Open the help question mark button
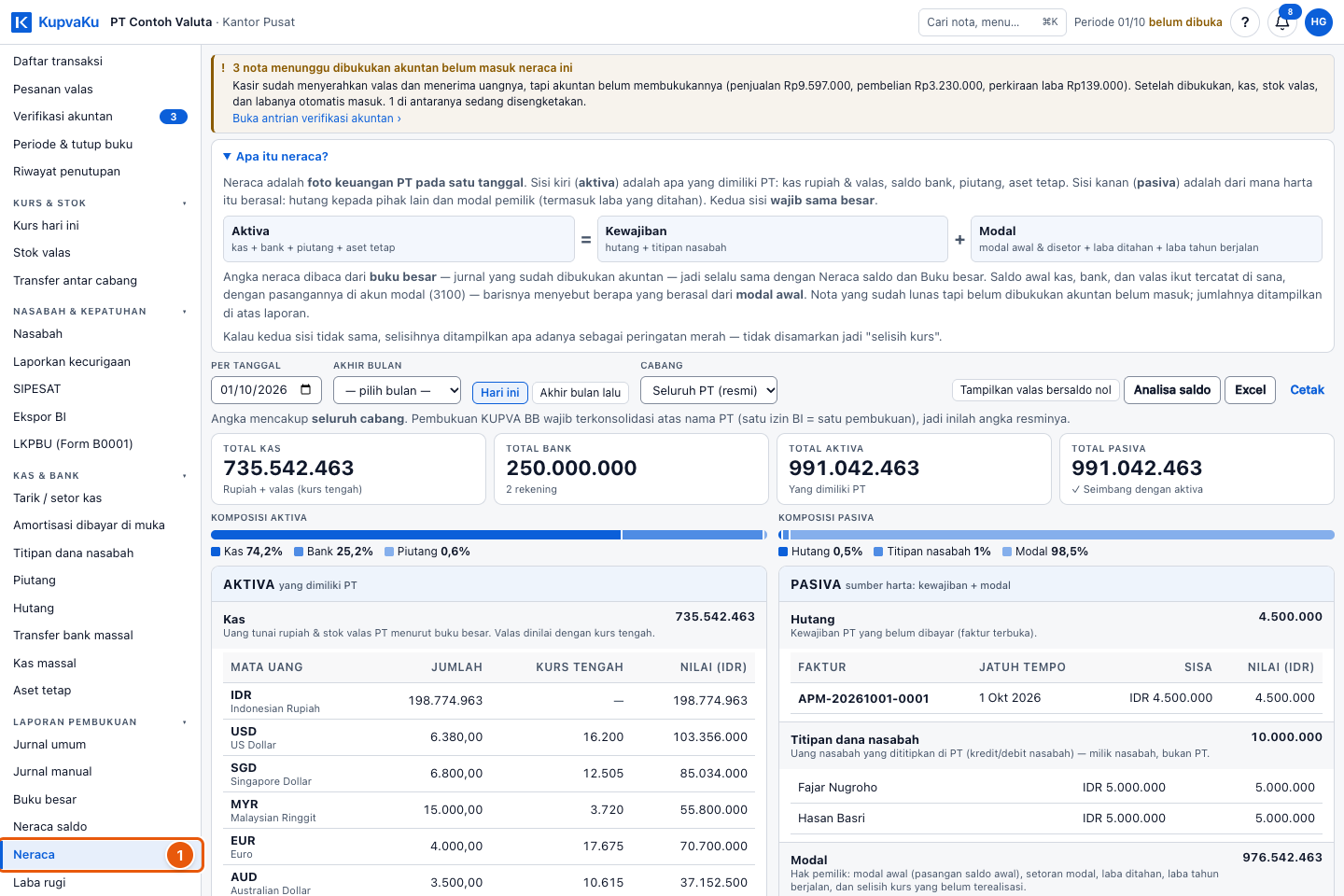1344x896 pixels. pyautogui.click(x=1245, y=22)
